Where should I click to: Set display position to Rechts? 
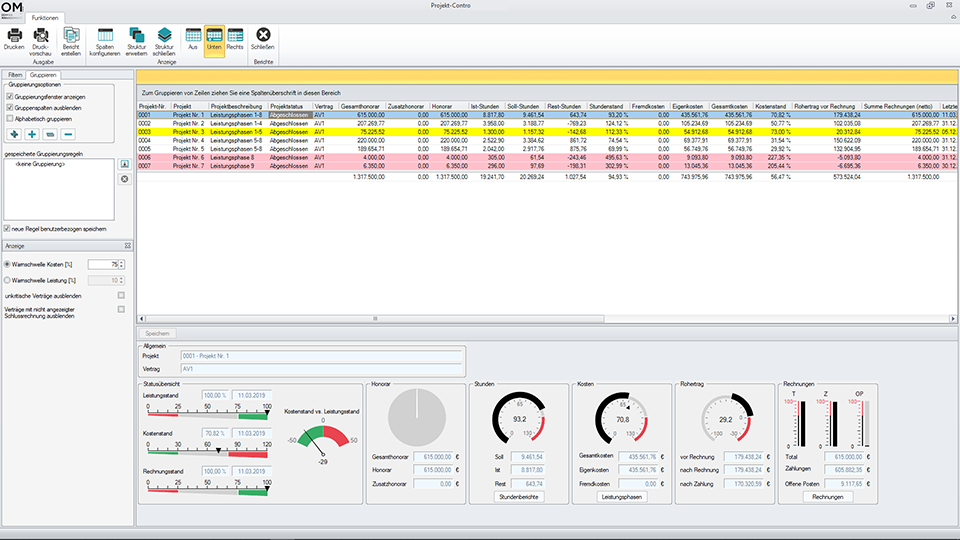[235, 36]
